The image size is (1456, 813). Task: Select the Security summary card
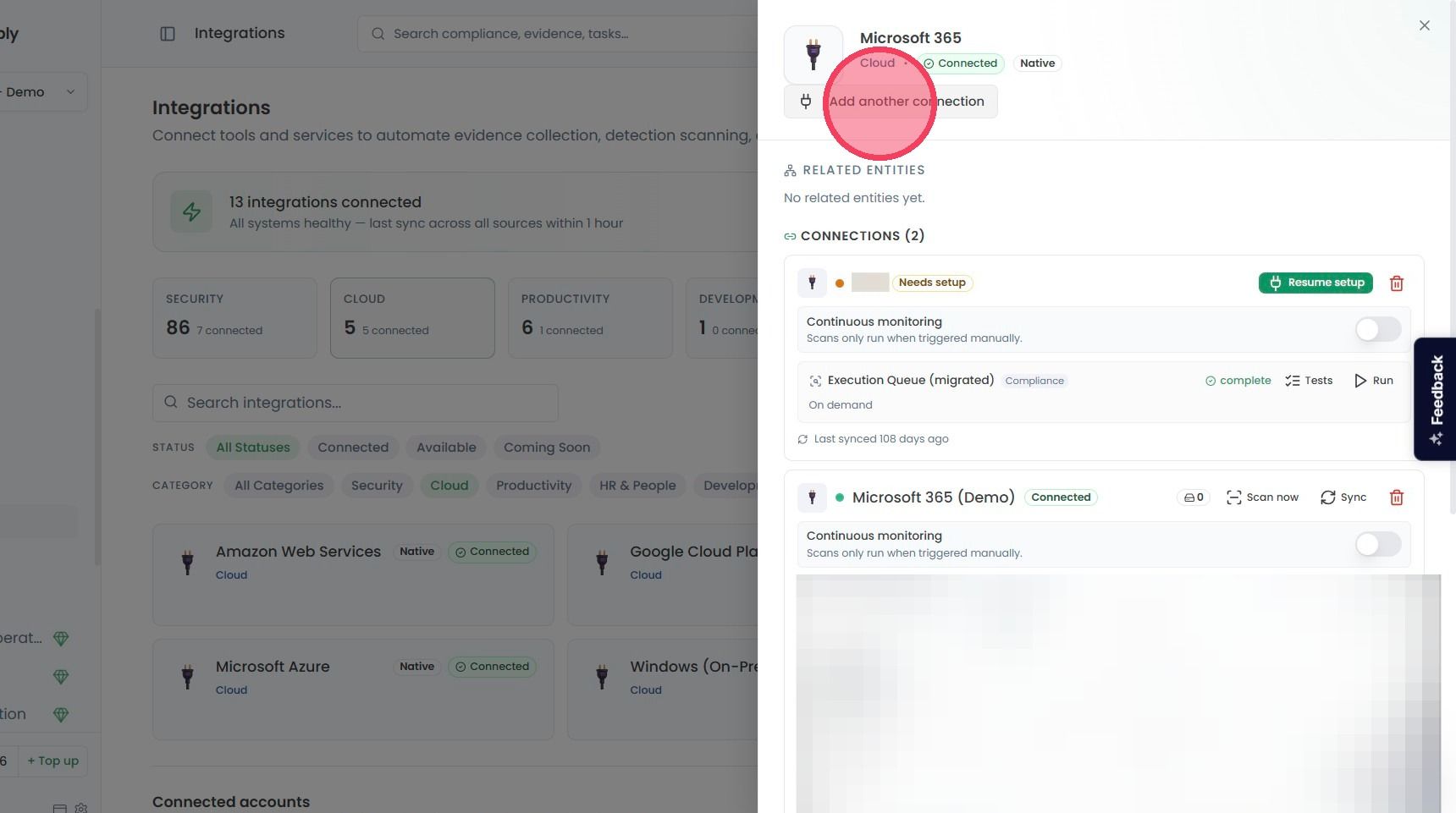coord(234,318)
